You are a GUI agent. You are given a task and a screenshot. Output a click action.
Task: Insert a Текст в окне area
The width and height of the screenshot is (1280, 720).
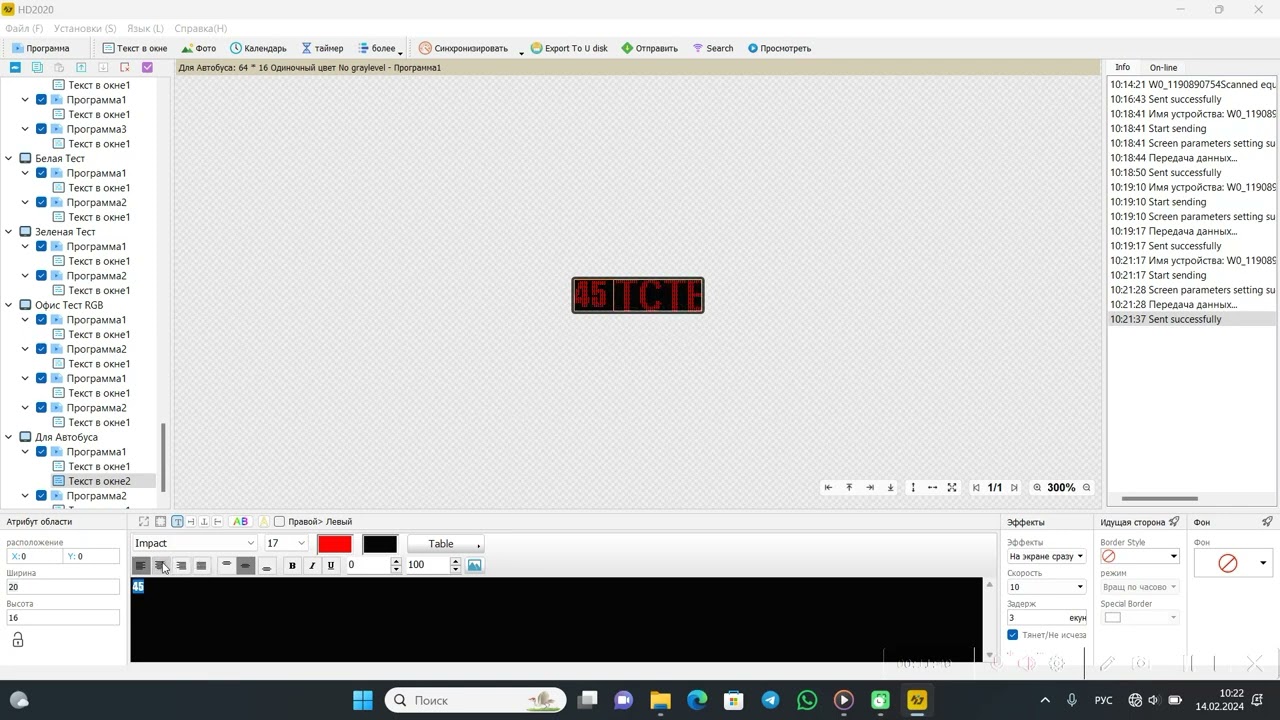136,48
